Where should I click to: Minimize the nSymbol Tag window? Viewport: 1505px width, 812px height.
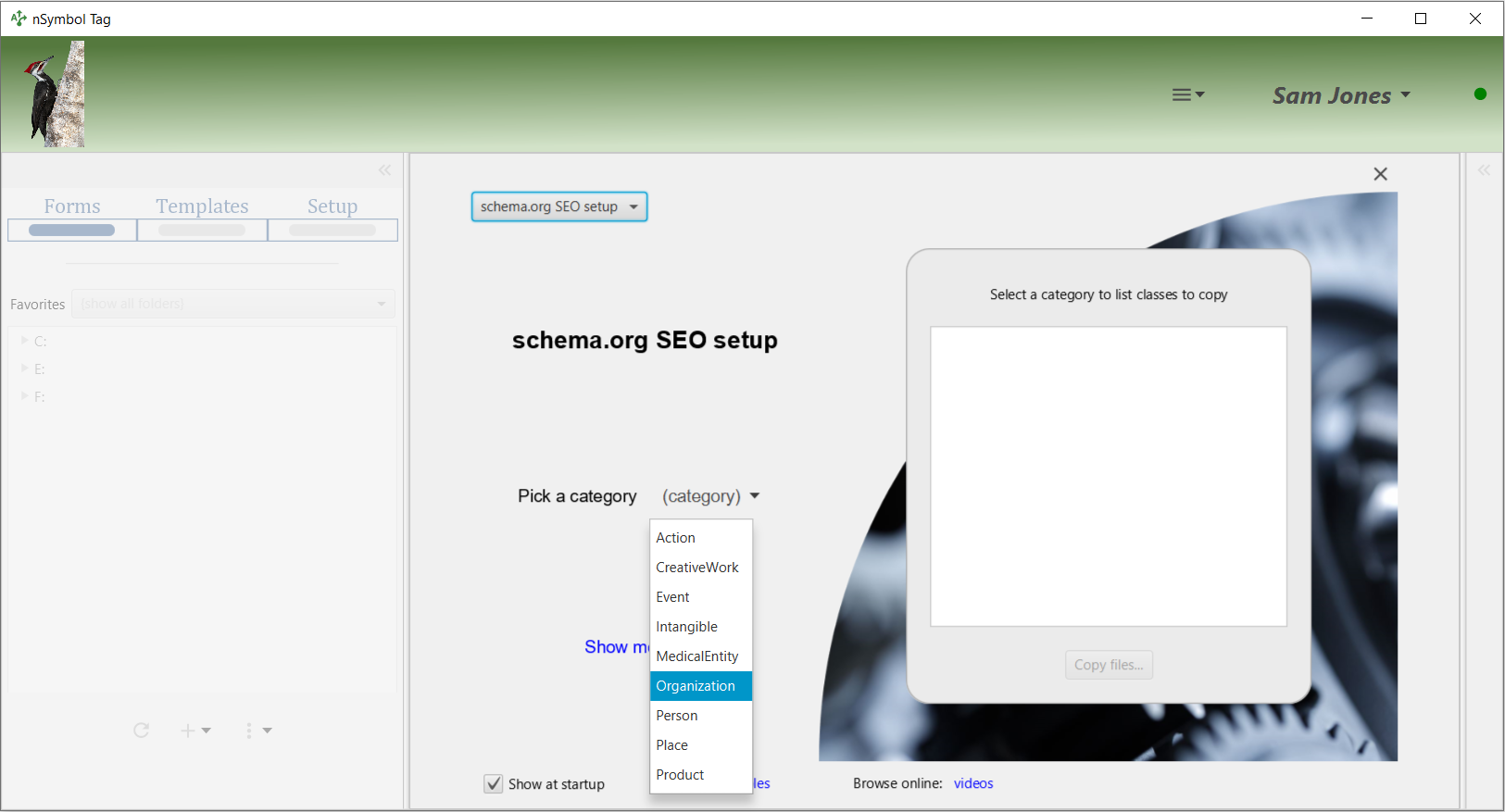click(1367, 19)
